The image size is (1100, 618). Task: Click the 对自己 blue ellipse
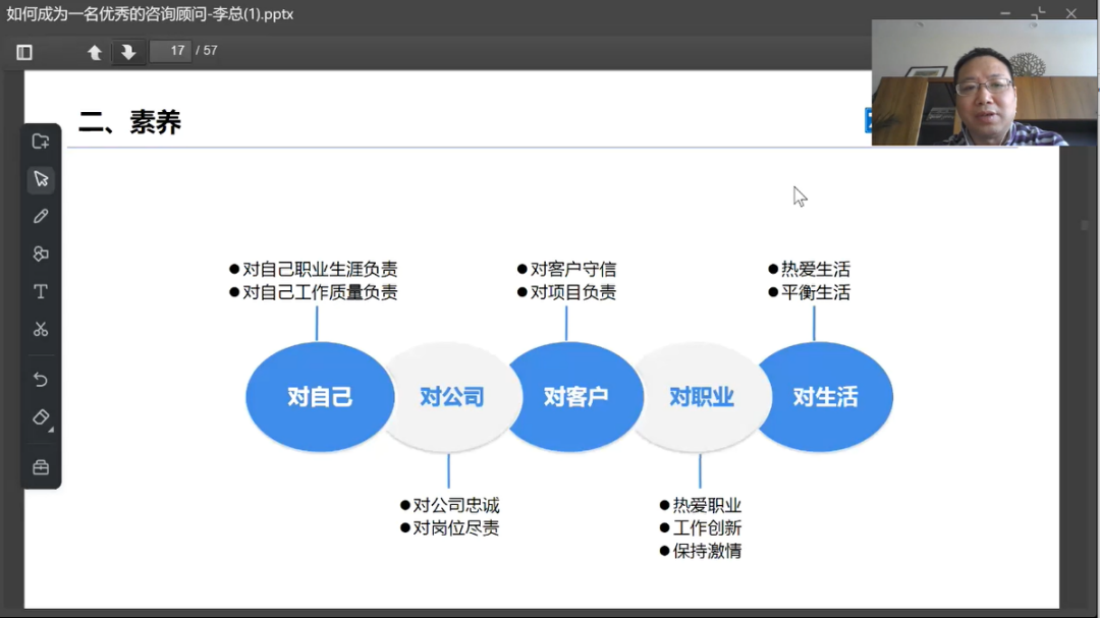click(x=320, y=397)
